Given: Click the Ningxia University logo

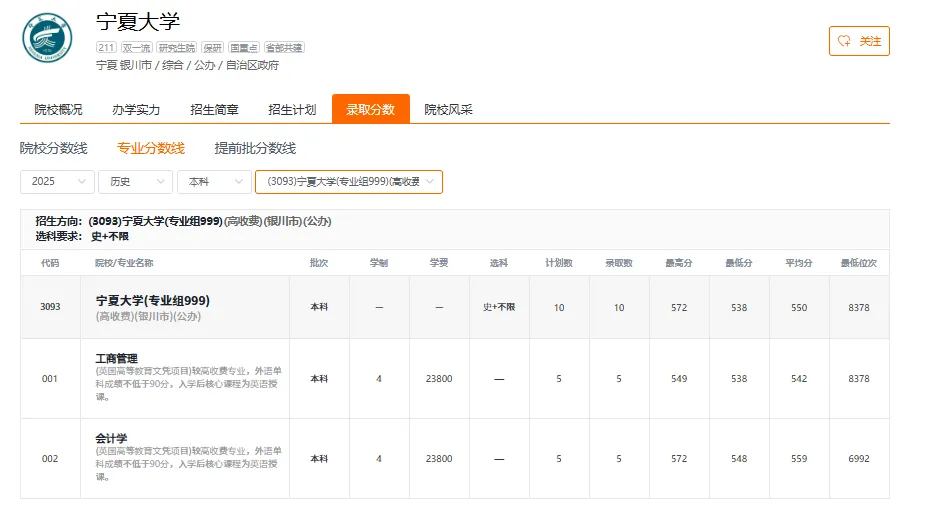Looking at the screenshot, I should pyautogui.click(x=47, y=38).
